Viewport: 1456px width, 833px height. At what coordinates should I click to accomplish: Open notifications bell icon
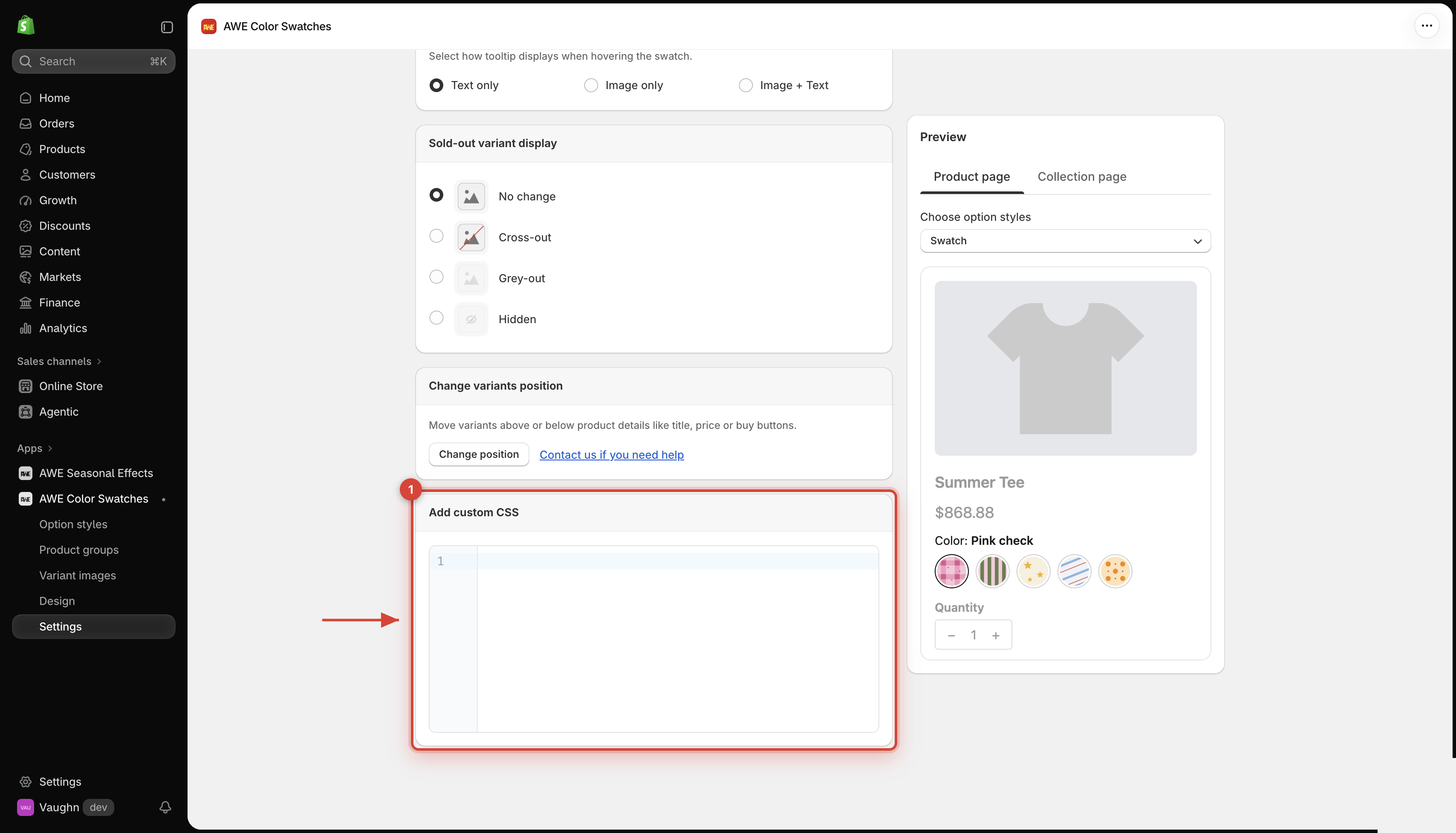coord(165,807)
